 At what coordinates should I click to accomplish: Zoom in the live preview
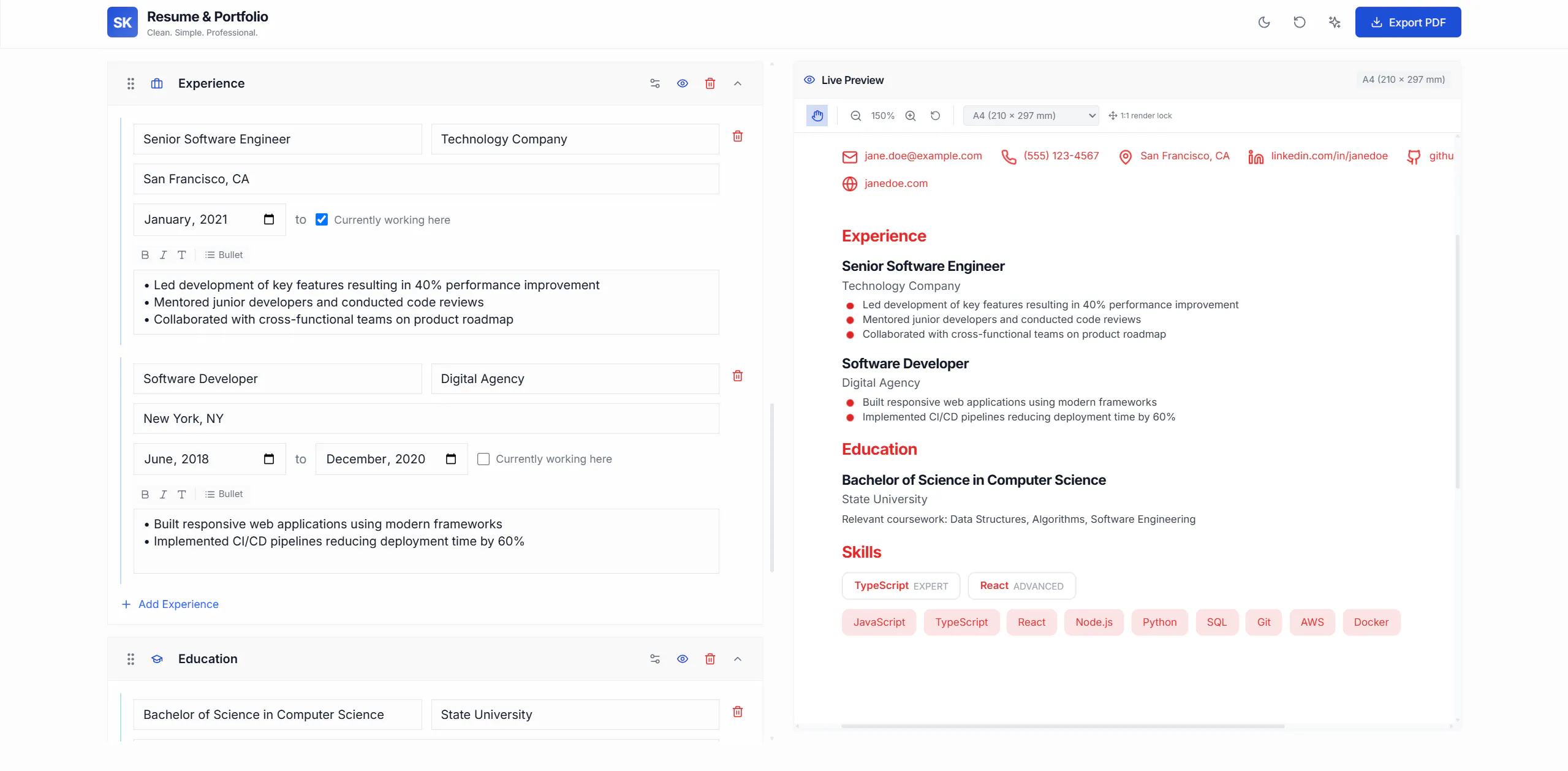click(911, 116)
